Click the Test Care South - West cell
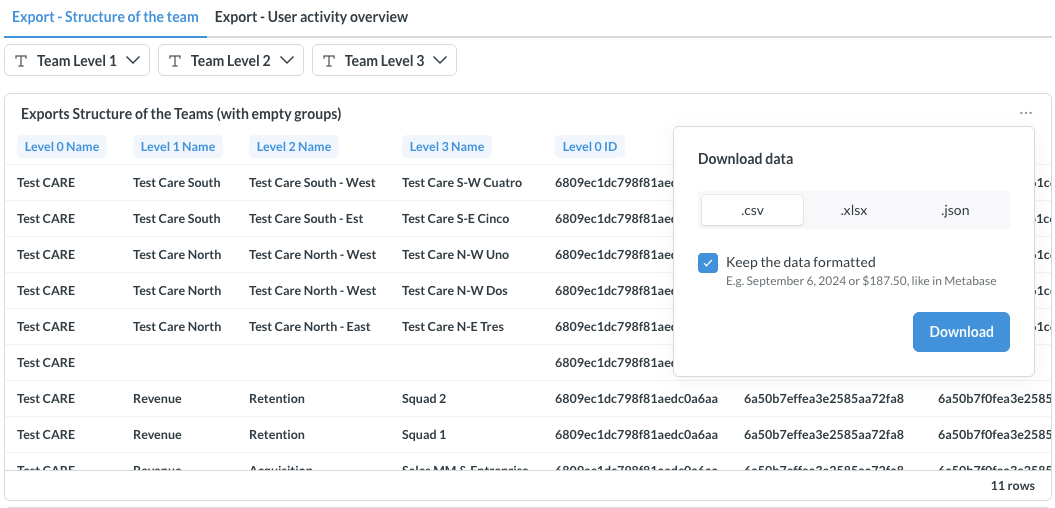Image resolution: width=1055 pixels, height=508 pixels. (312, 182)
